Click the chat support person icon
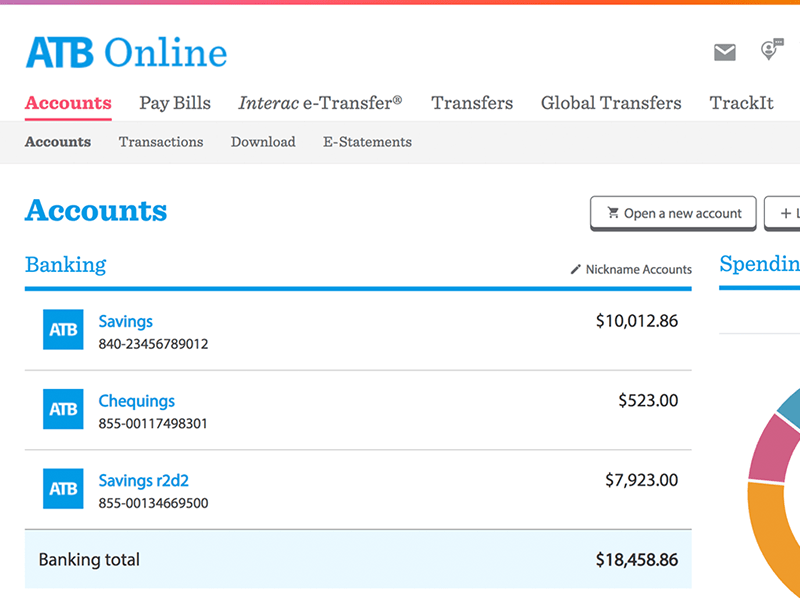This screenshot has width=800, height=600. (x=771, y=49)
